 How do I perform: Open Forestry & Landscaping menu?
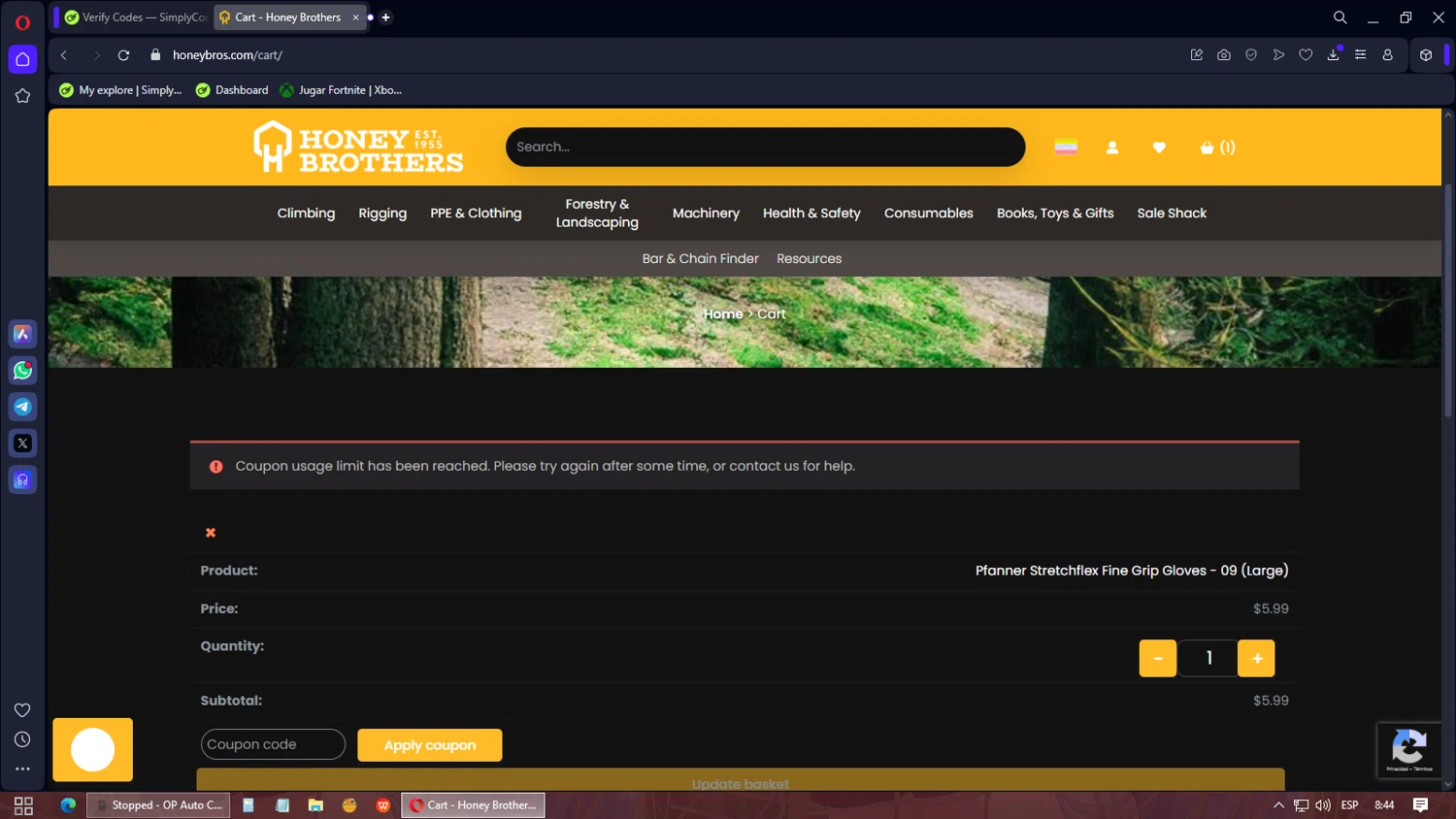[x=597, y=213]
